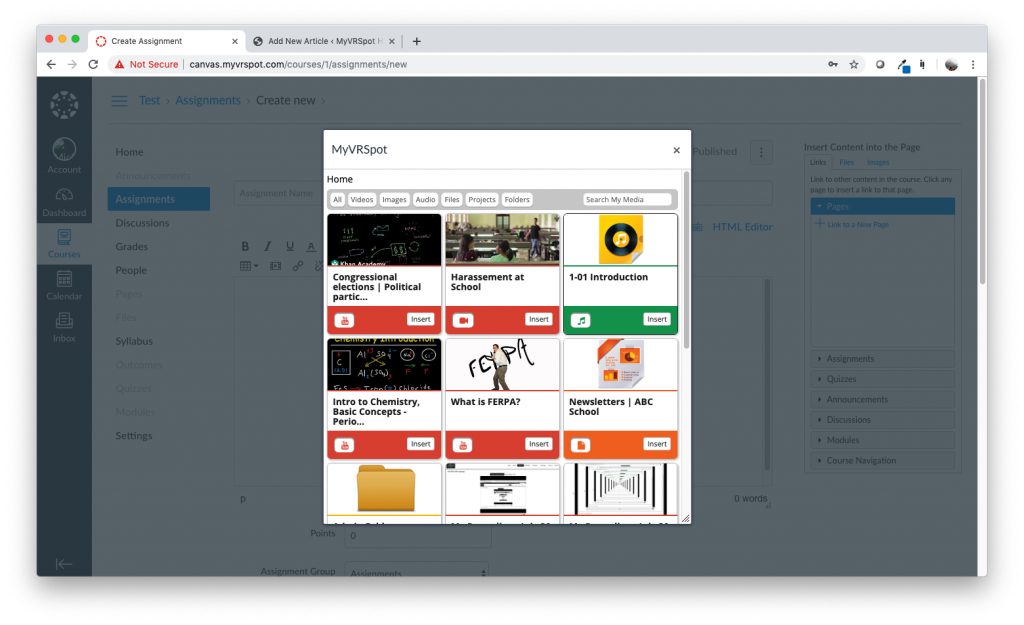Click the Points input field
Image resolution: width=1024 pixels, height=625 pixels.
[x=418, y=536]
